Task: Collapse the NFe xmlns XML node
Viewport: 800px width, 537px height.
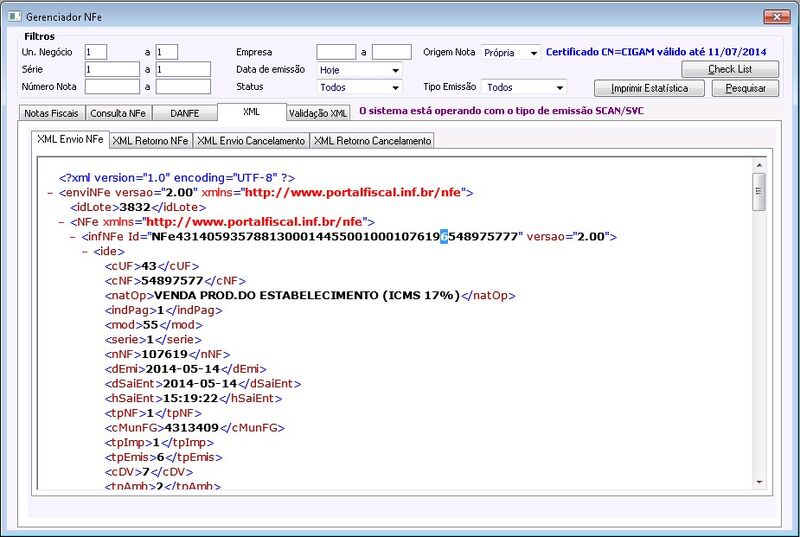Action: [x=61, y=222]
